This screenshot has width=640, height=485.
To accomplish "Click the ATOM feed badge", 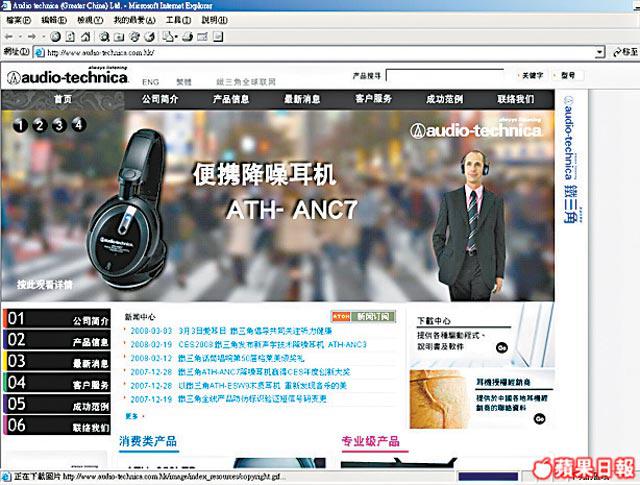I will [x=341, y=316].
